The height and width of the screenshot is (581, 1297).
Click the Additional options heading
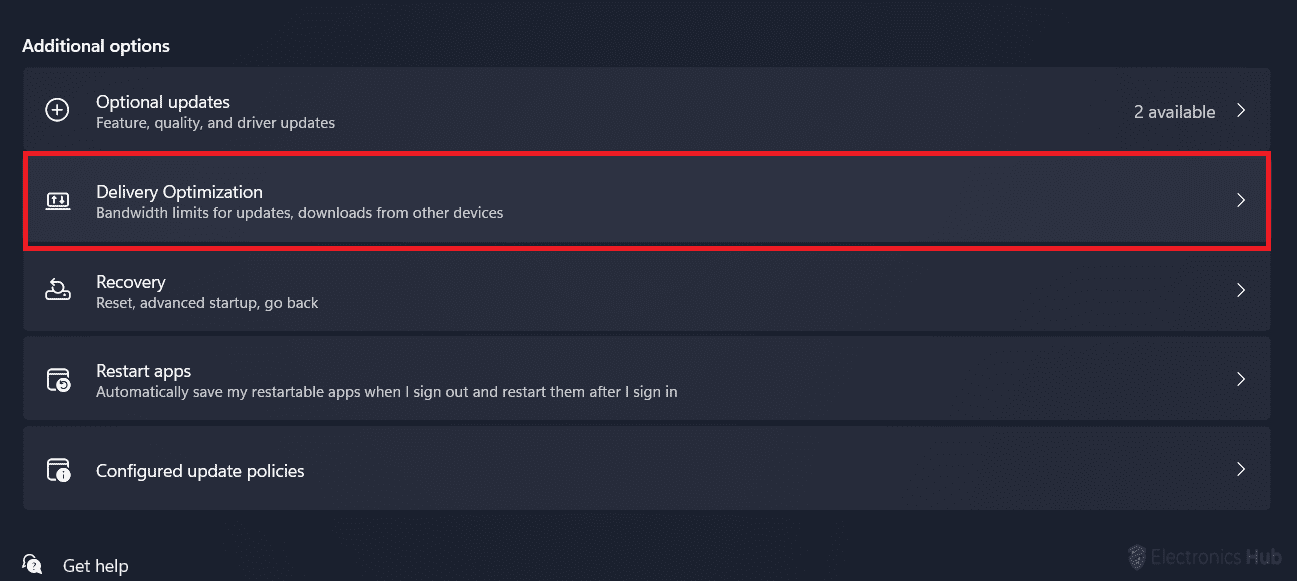point(96,46)
